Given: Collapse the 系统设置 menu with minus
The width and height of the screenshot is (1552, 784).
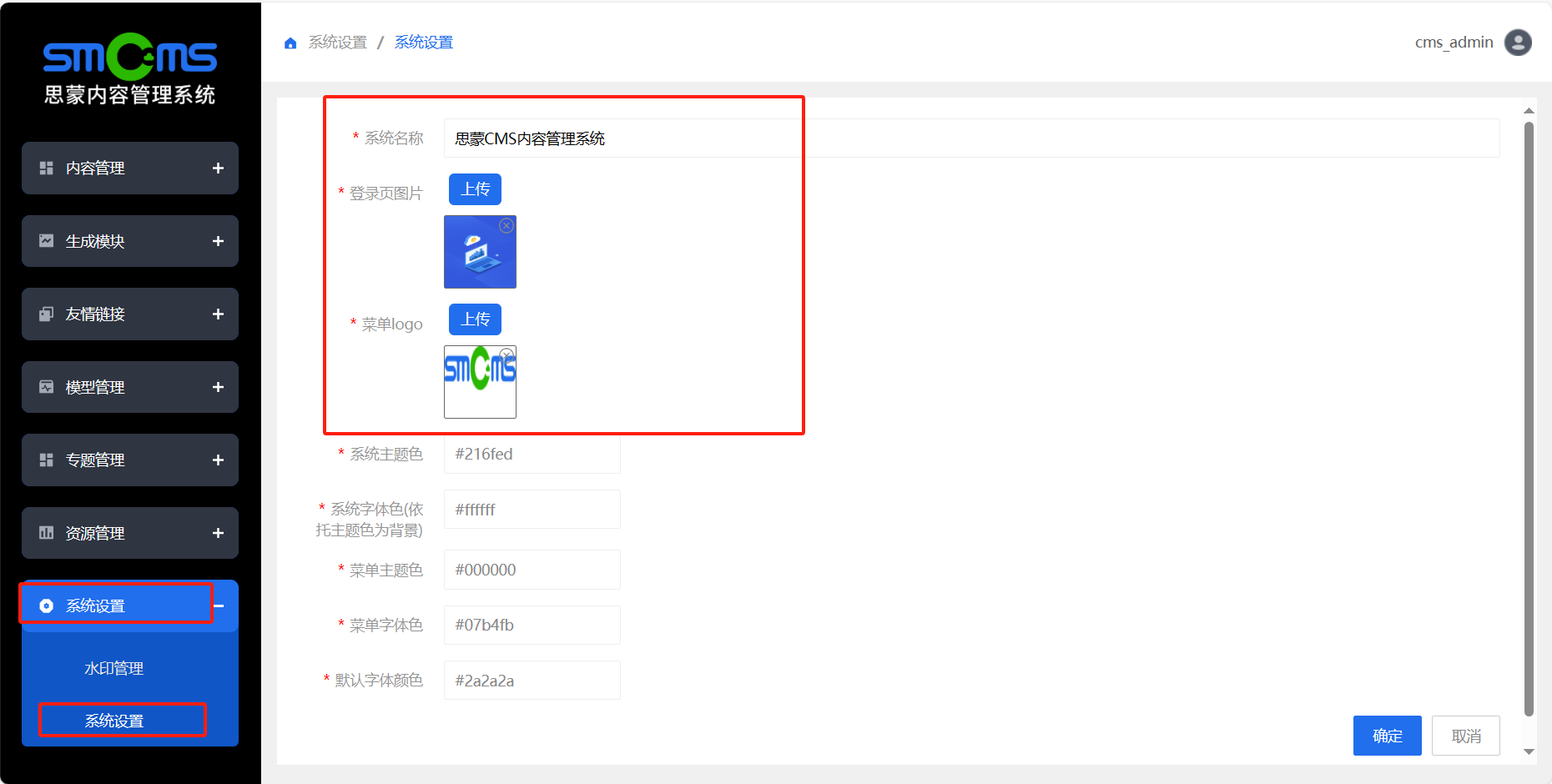Looking at the screenshot, I should (219, 606).
